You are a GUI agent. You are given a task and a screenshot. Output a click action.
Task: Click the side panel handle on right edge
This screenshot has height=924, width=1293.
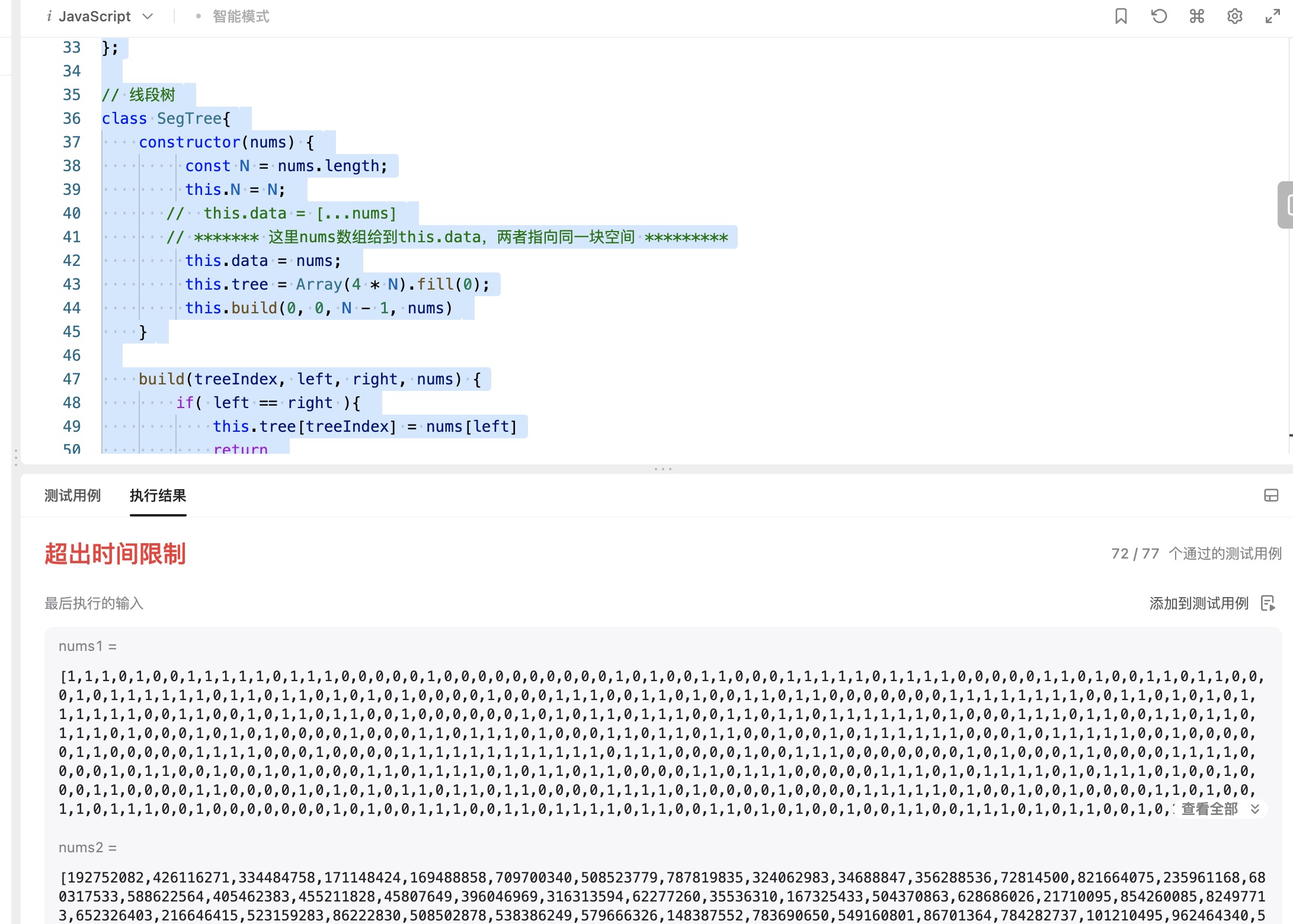pos(1285,205)
